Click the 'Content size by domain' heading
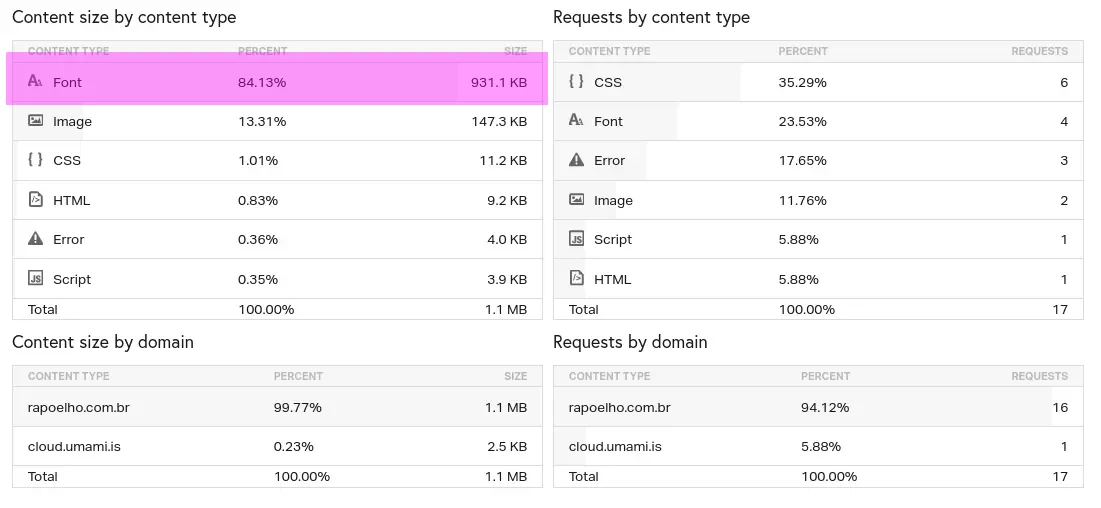 [103, 342]
